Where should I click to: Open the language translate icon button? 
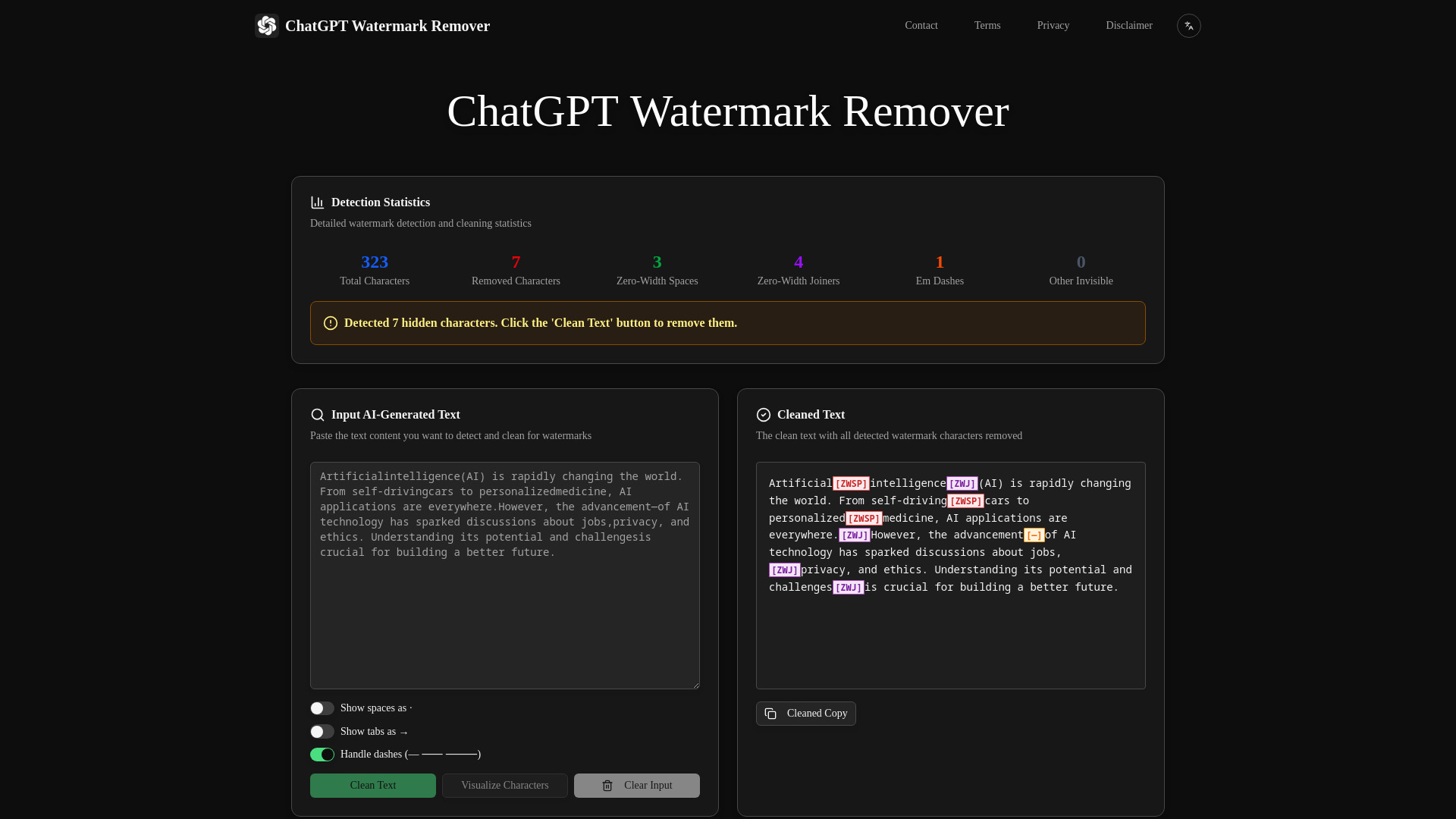[1188, 26]
